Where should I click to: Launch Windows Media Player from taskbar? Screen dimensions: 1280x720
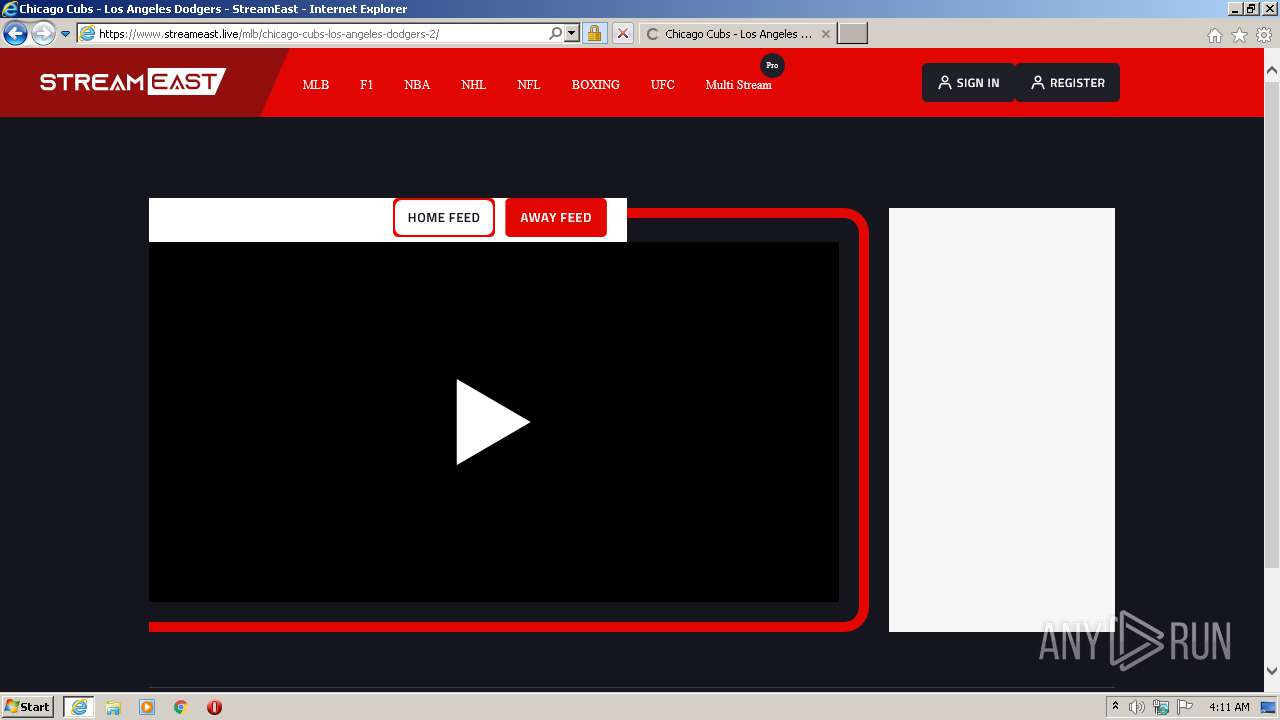(x=147, y=707)
